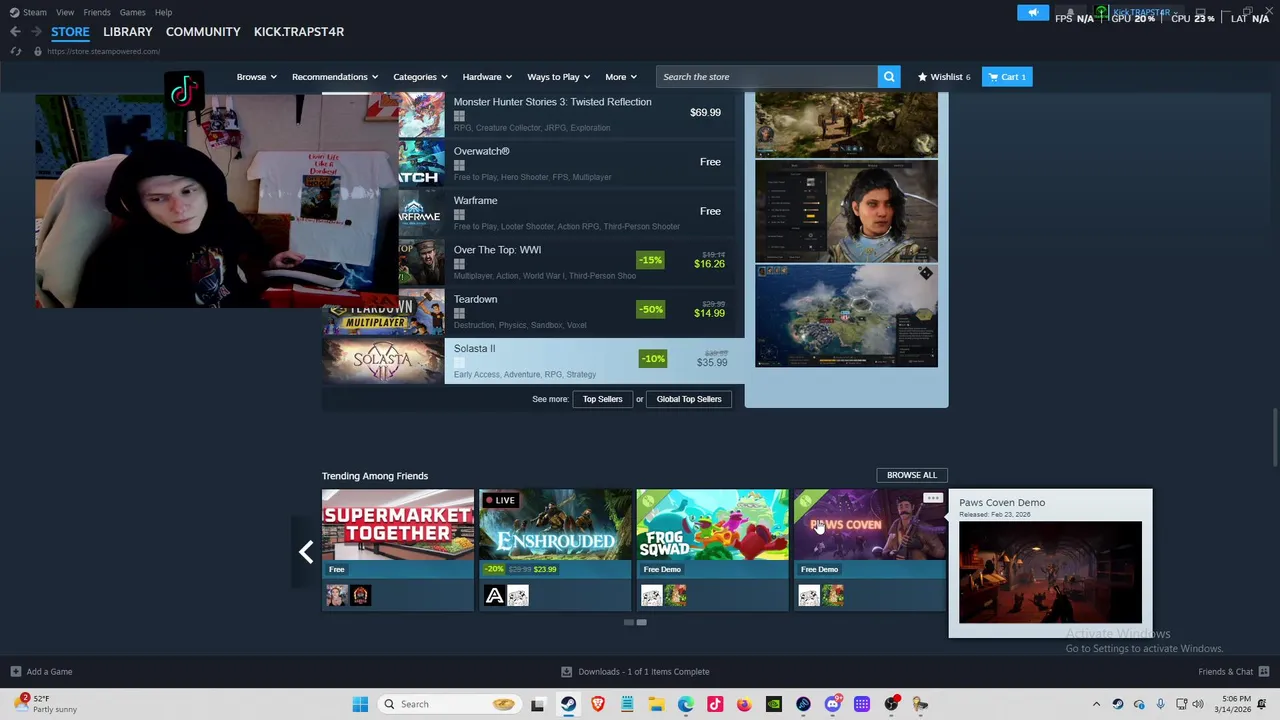Switch to the COMMUNITY tab

203,32
